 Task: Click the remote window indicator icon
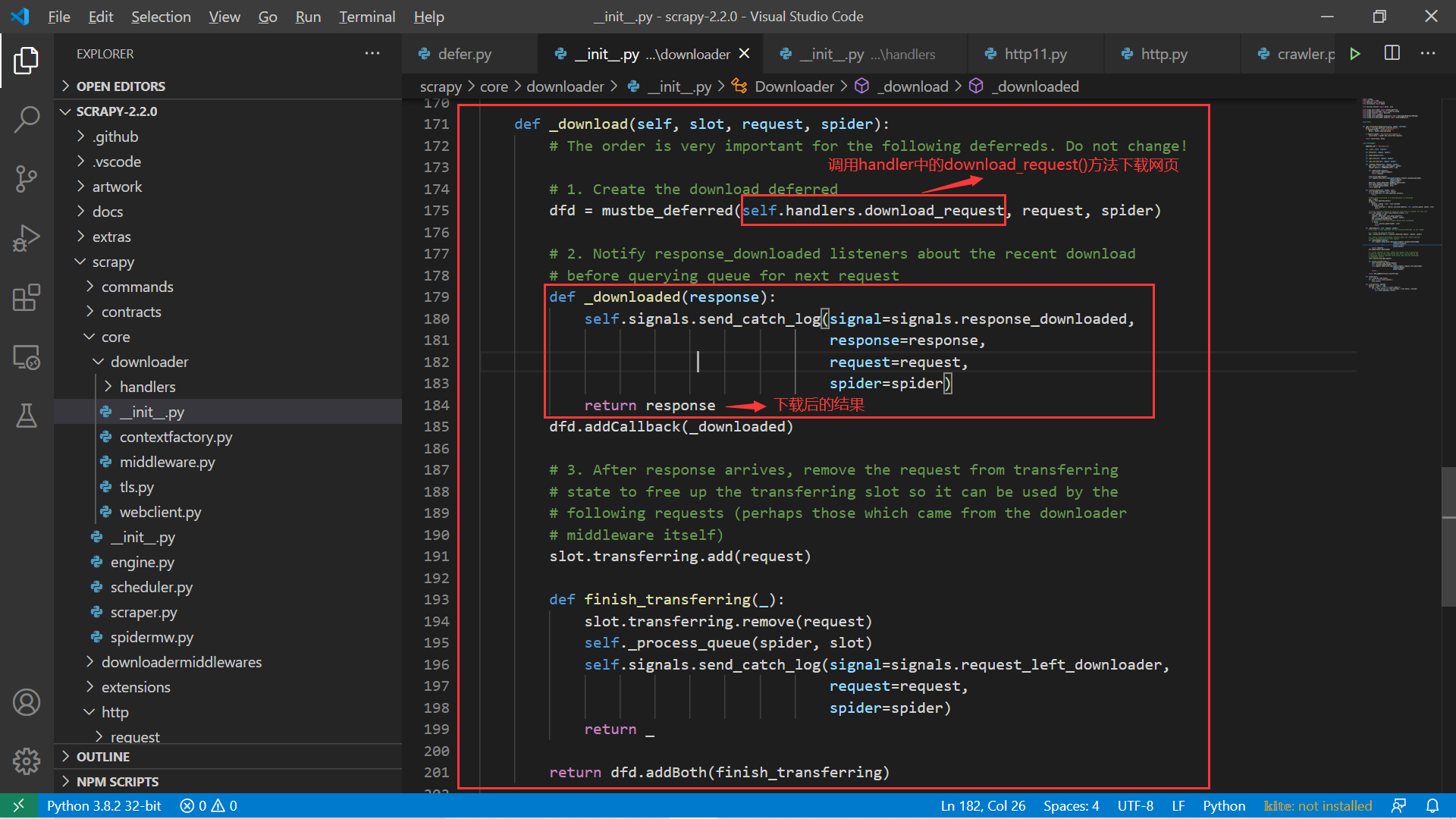18,805
